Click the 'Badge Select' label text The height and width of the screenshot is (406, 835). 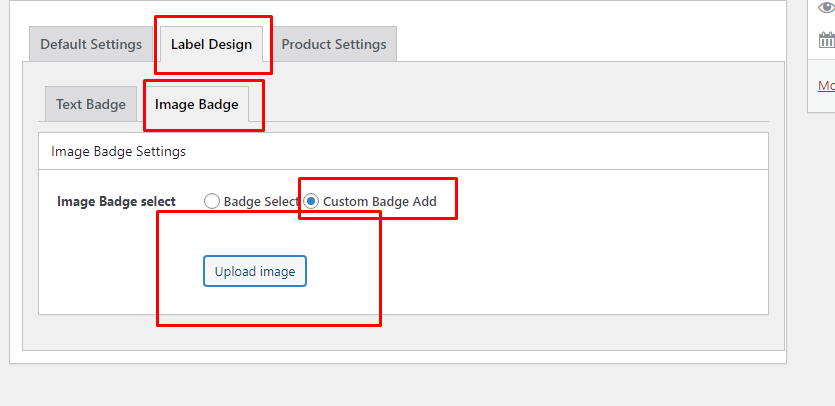click(261, 201)
